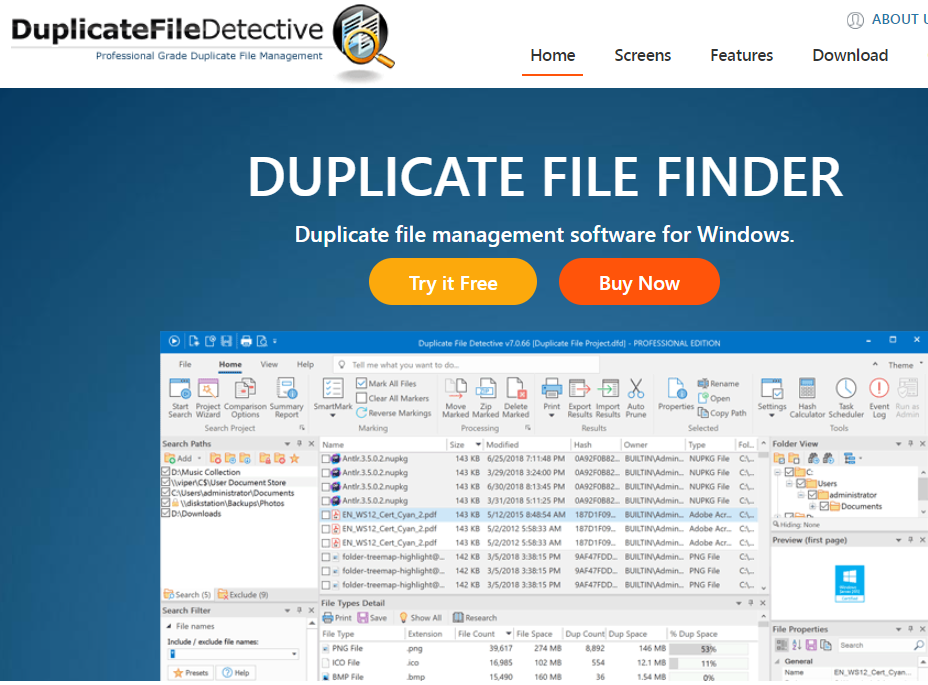
Task: Click the Tell me what you want field
Action: (467, 365)
